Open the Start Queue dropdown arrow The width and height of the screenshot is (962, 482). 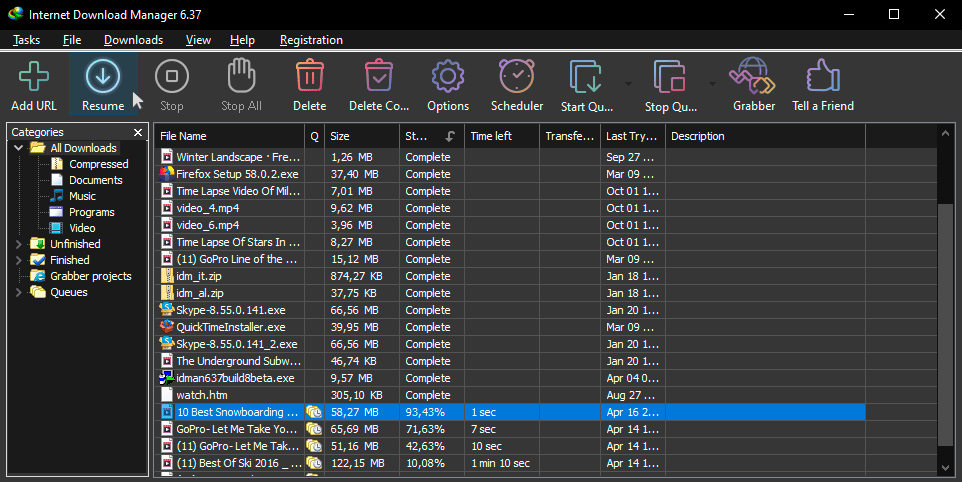pyautogui.click(x=628, y=83)
